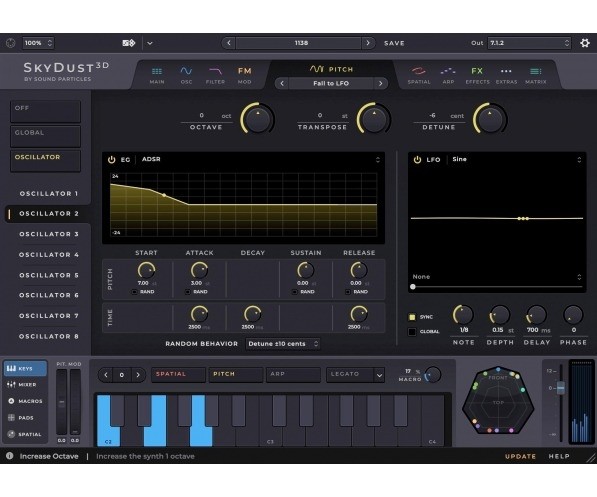
Task: Go to previous preset from 1138
Action: coord(229,43)
